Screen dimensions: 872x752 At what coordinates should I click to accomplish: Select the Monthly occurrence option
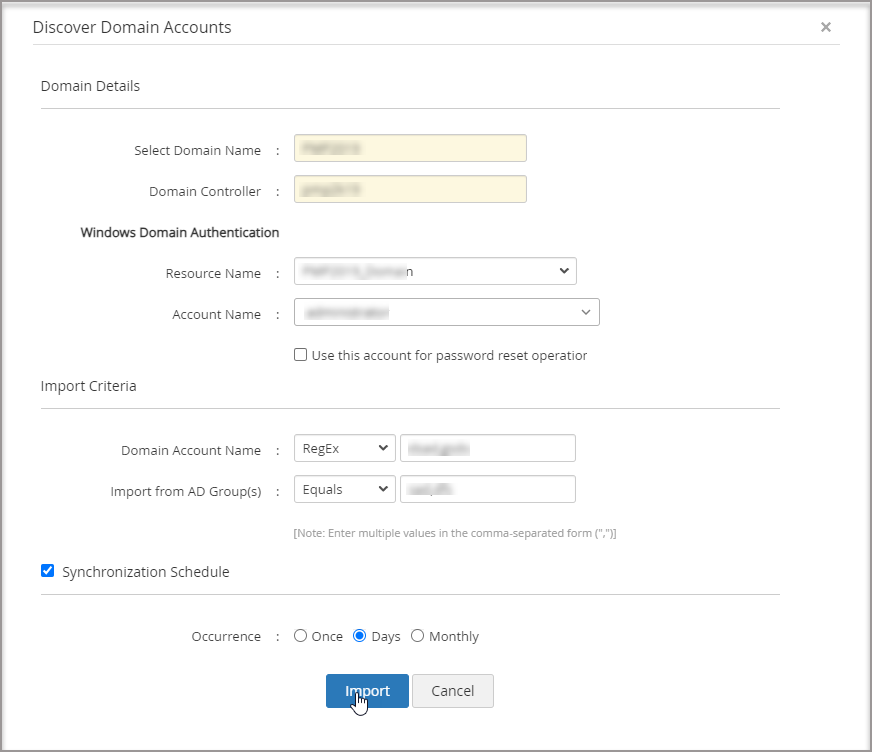tap(418, 636)
